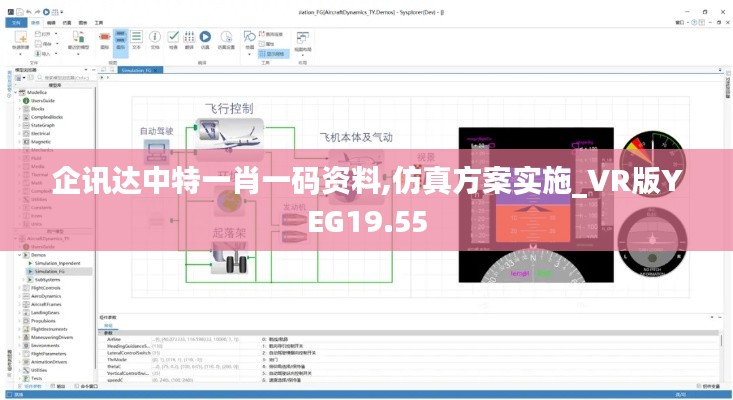The width and height of the screenshot is (733, 400).
Task: Click the Redo arrow in title bar
Action: (38, 12)
